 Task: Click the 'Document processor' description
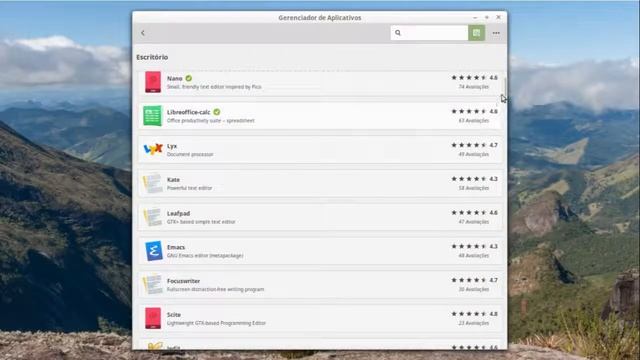190,154
